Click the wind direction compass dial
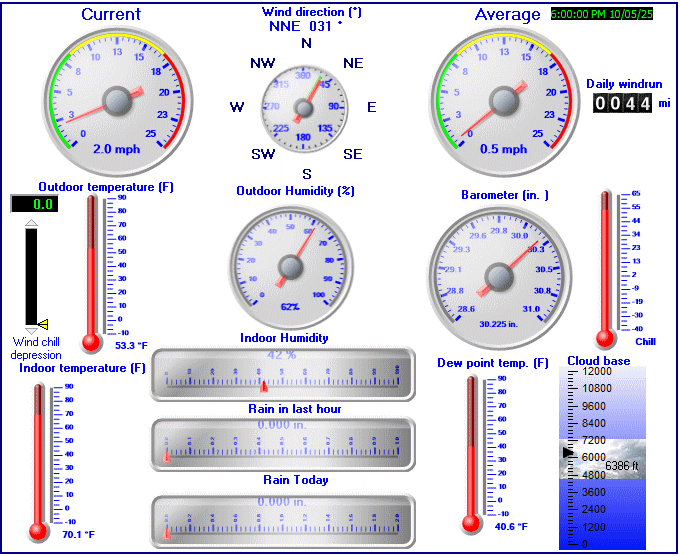 pos(306,107)
